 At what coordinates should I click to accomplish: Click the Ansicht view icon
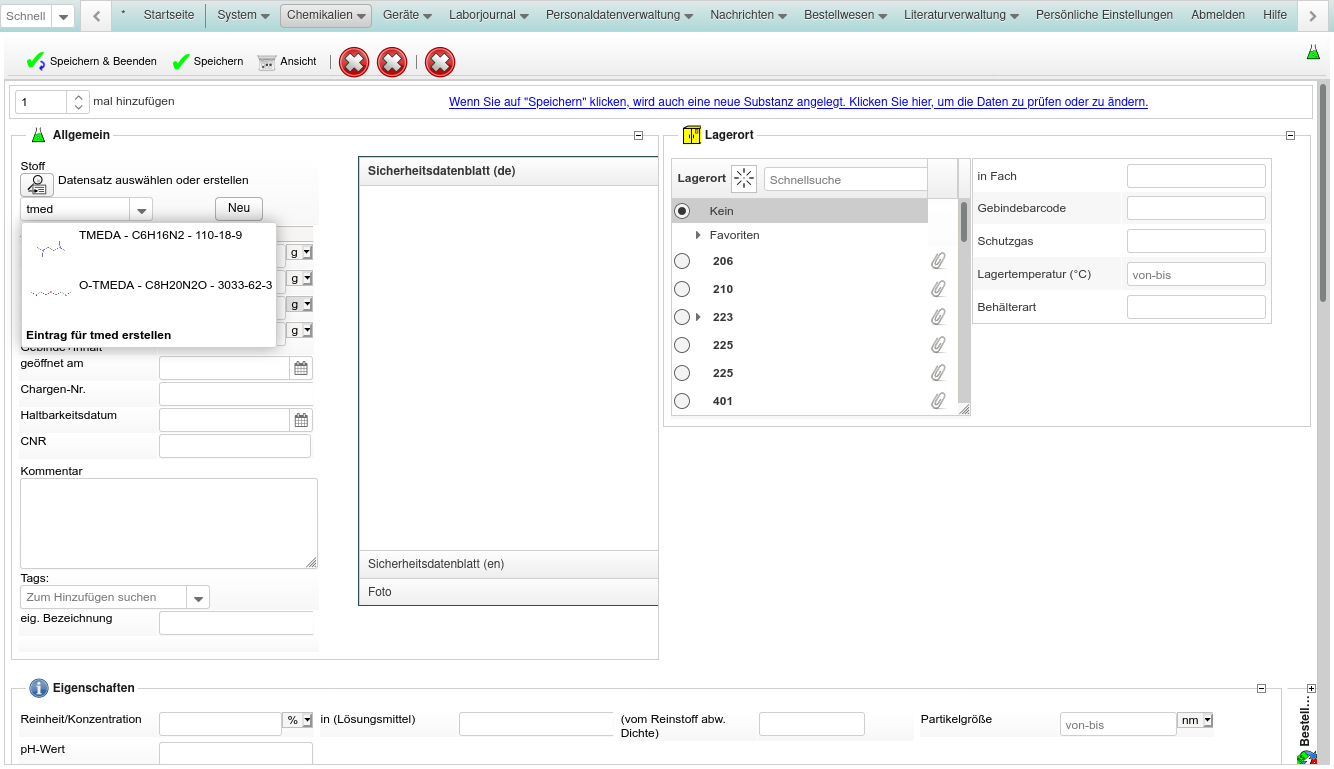click(x=266, y=62)
